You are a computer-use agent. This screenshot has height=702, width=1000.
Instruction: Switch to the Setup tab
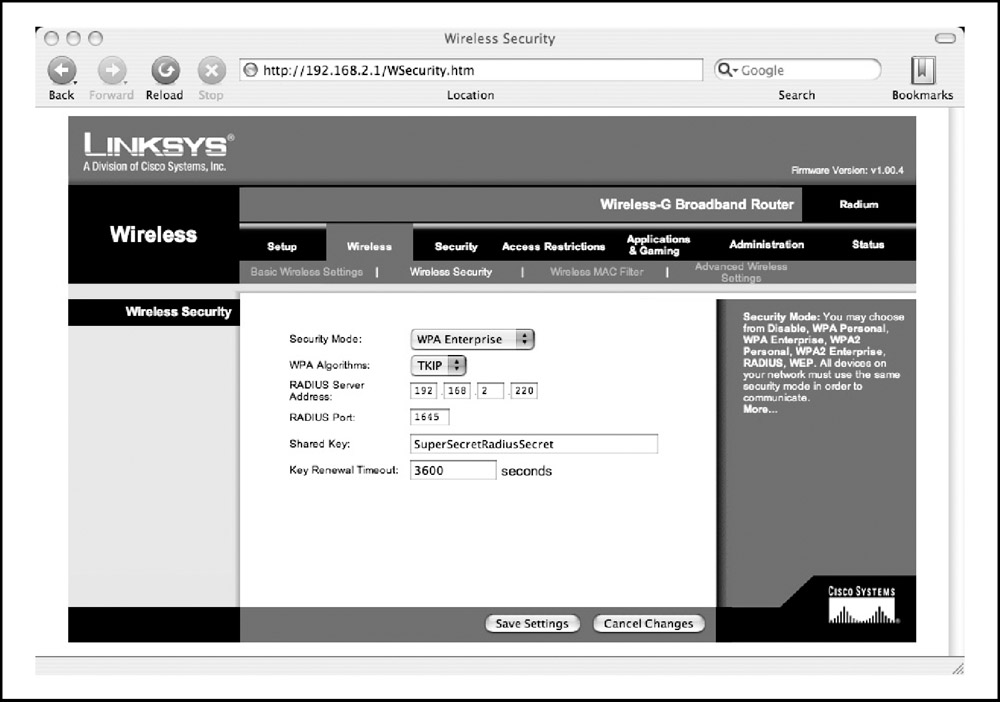tap(282, 246)
